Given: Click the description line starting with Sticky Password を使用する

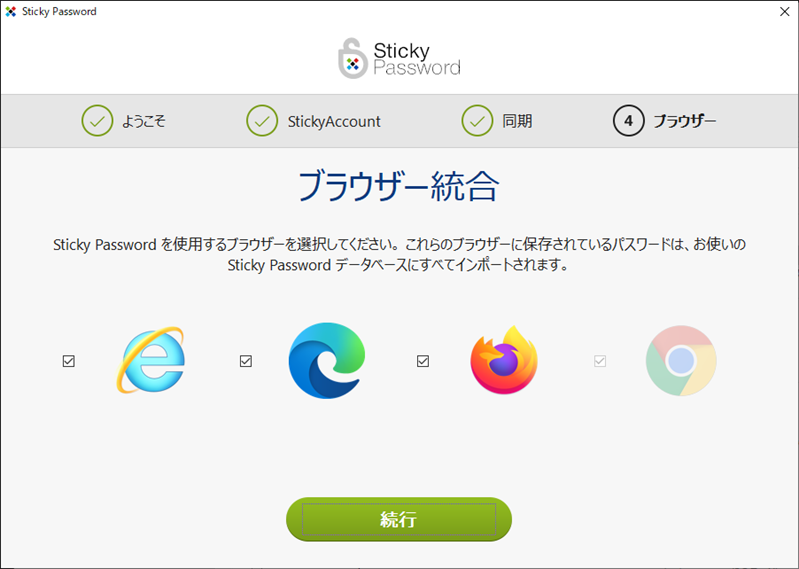Looking at the screenshot, I should [400, 245].
